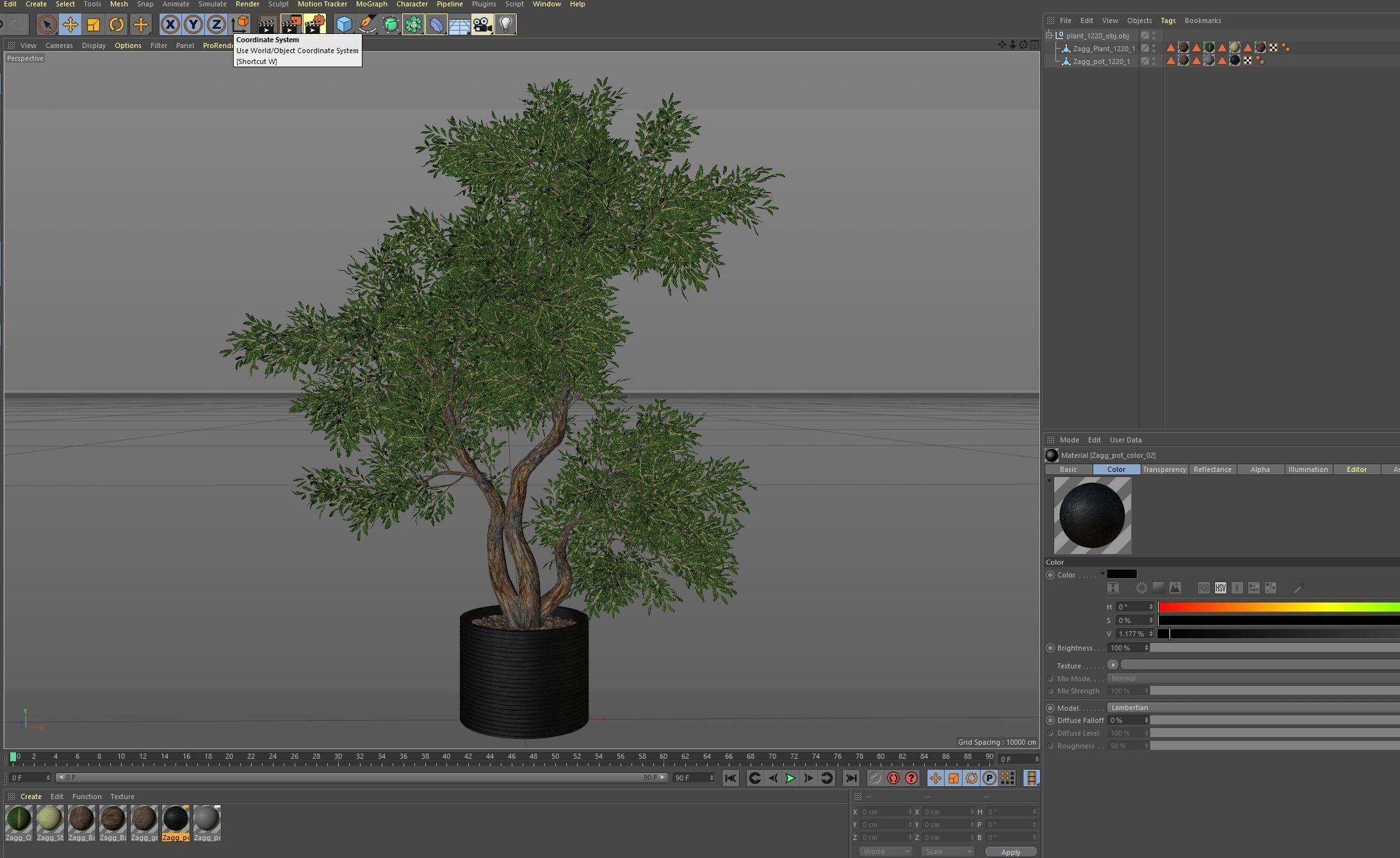Select Zagg_pot_1220_1 object
The width and height of the screenshot is (1400, 858).
coord(1102,61)
